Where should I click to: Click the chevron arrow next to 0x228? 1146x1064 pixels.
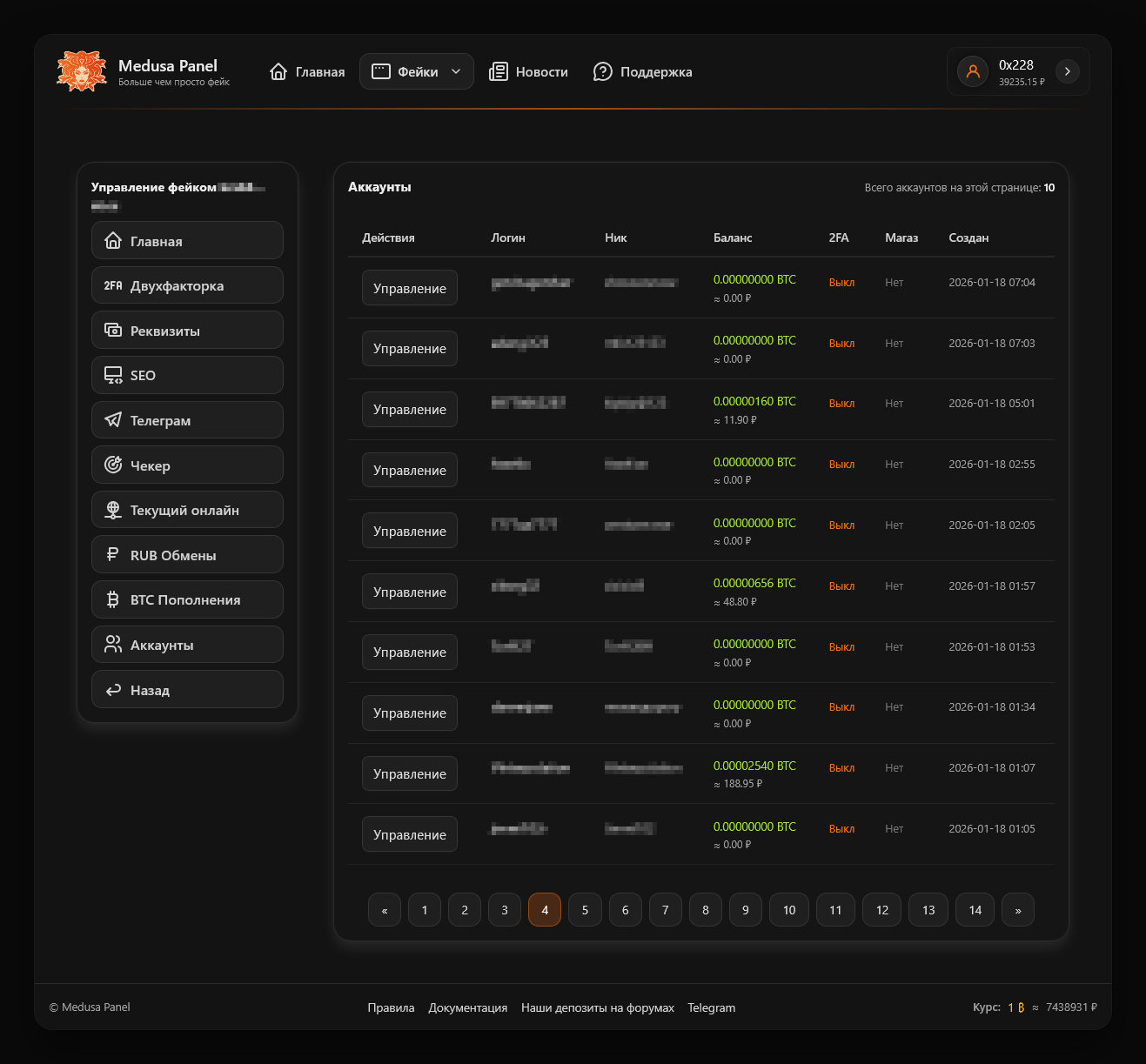(1068, 71)
